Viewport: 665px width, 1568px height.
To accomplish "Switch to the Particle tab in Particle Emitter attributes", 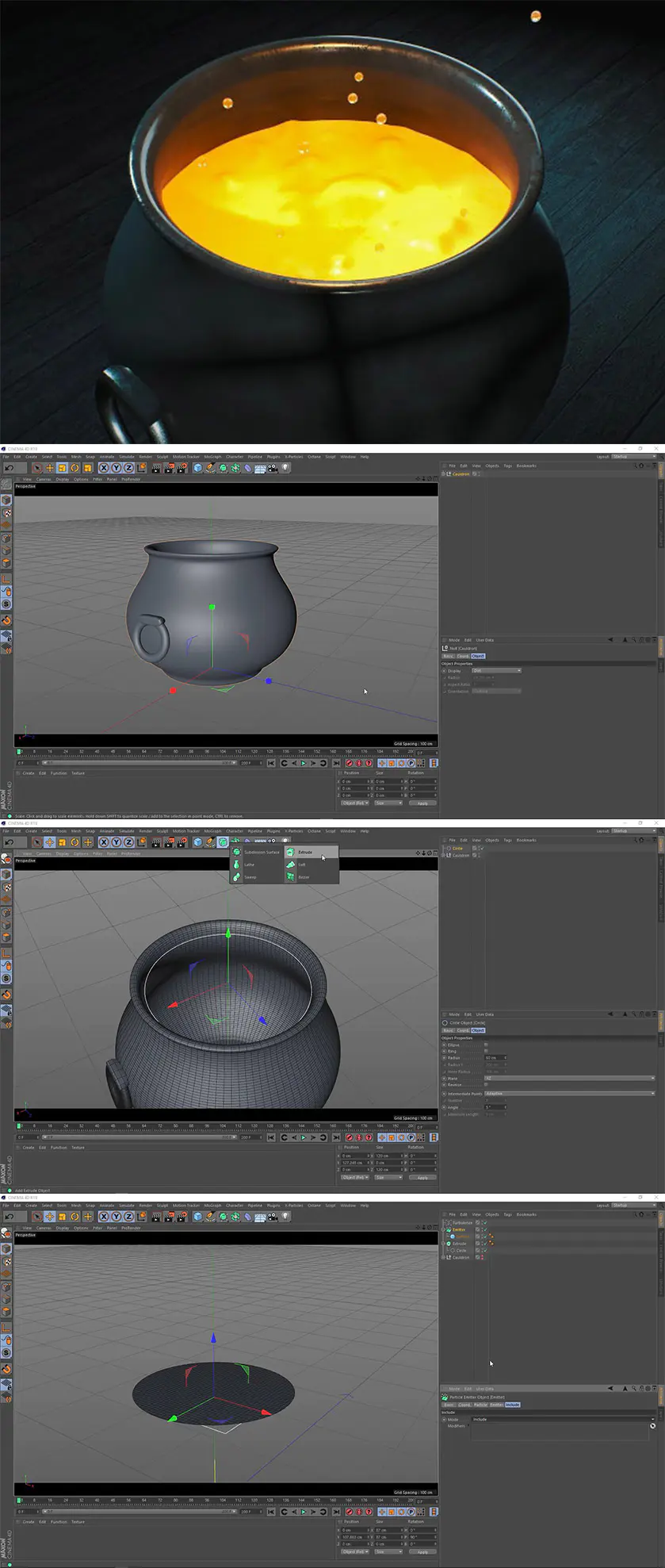I will coord(480,1405).
